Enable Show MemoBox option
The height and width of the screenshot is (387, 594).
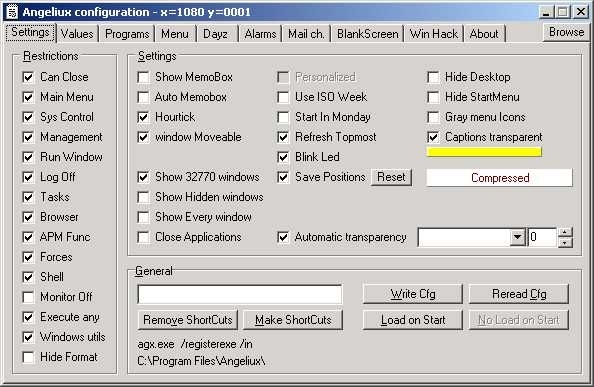(143, 77)
